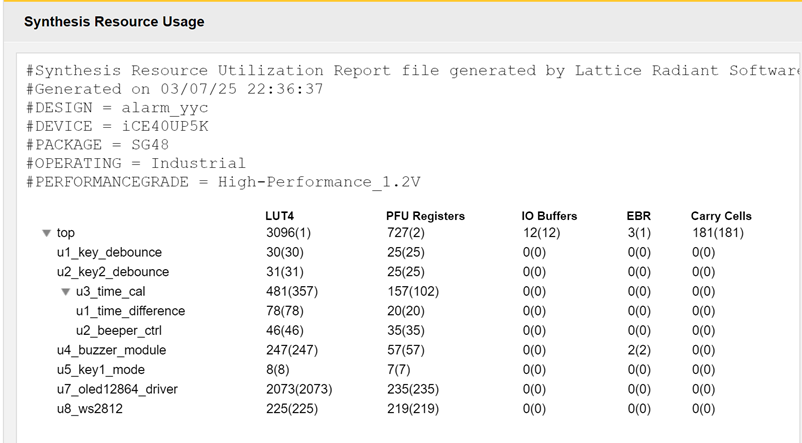Image resolution: width=802 pixels, height=443 pixels.
Task: Collapse the u3_time_cal tree node
Action: click(x=65, y=292)
